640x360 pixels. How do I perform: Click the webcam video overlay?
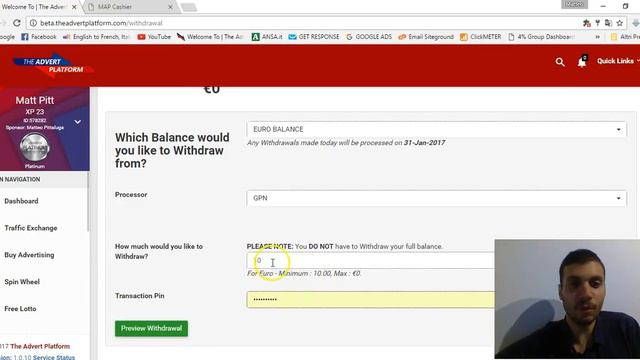tap(567, 299)
